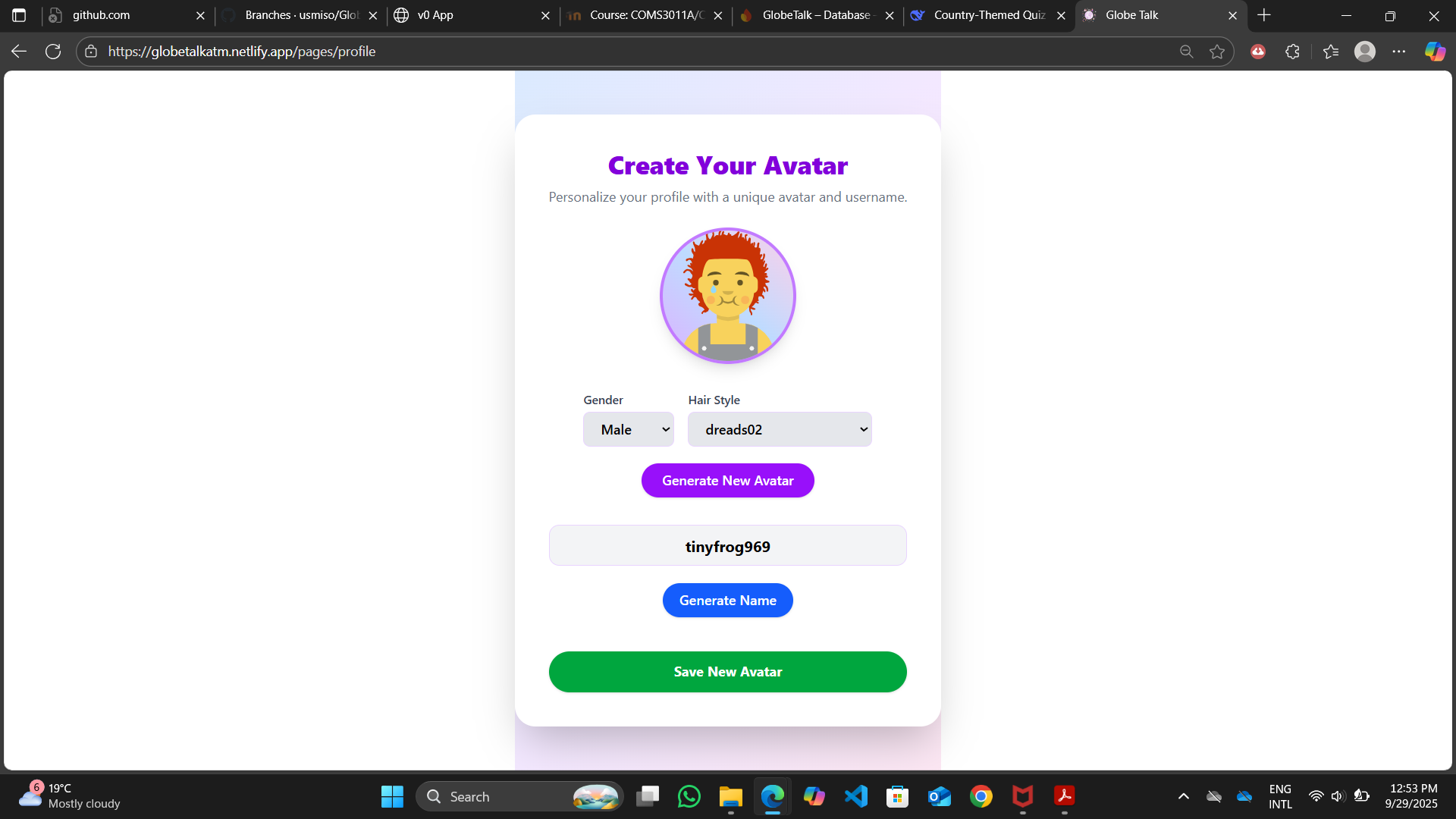Open browser profile account icon
The image size is (1456, 819).
[1365, 52]
